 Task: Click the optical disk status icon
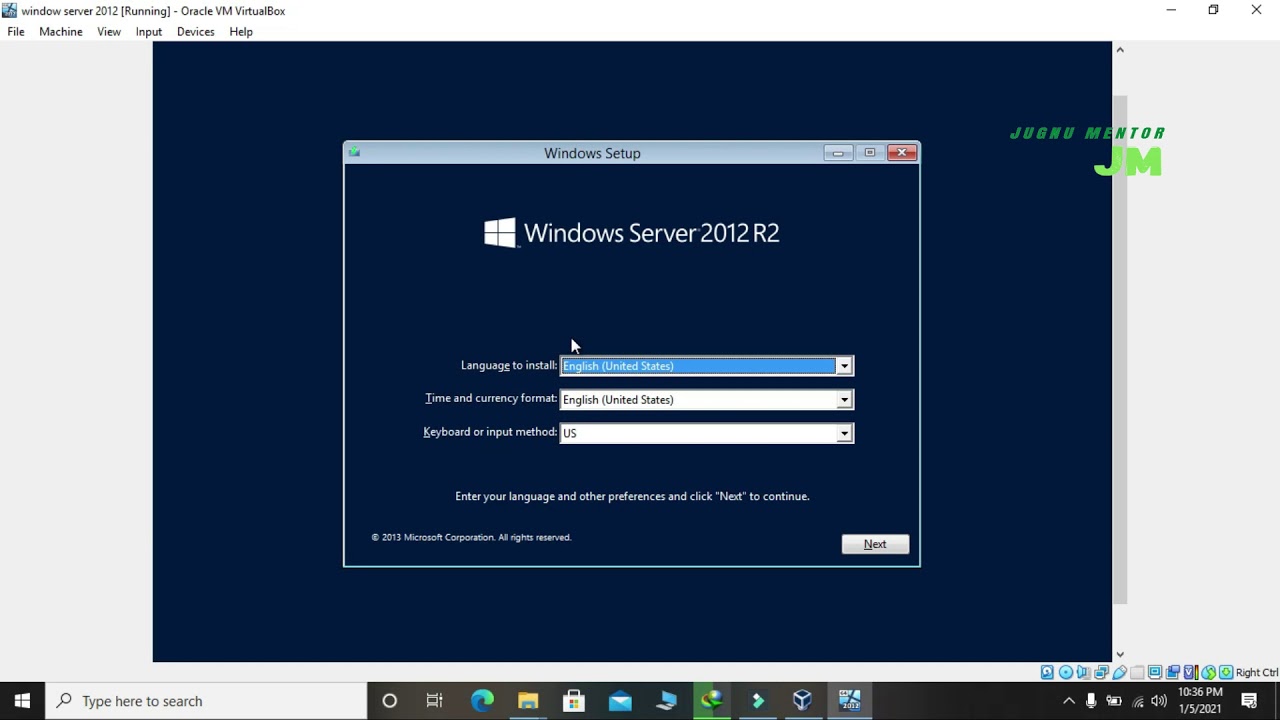point(1066,672)
